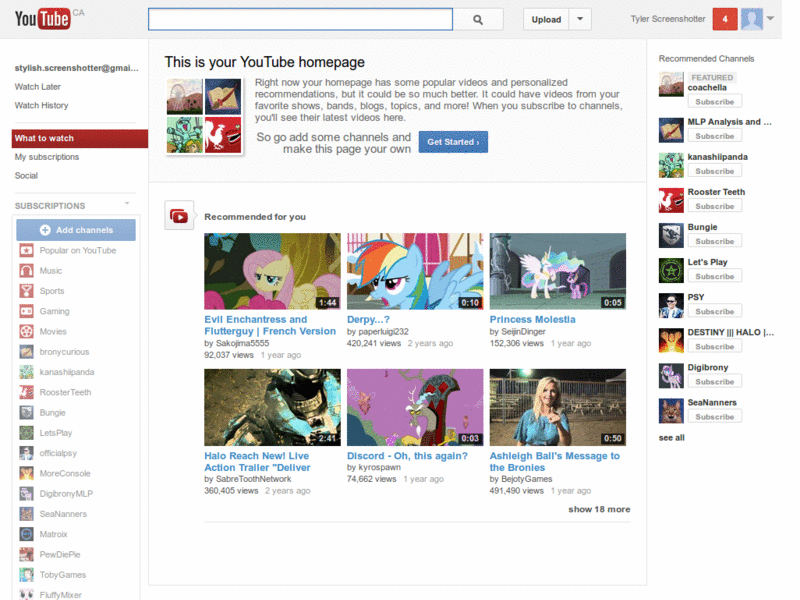
Task: Subscribe to the PSY channel
Action: (714, 311)
